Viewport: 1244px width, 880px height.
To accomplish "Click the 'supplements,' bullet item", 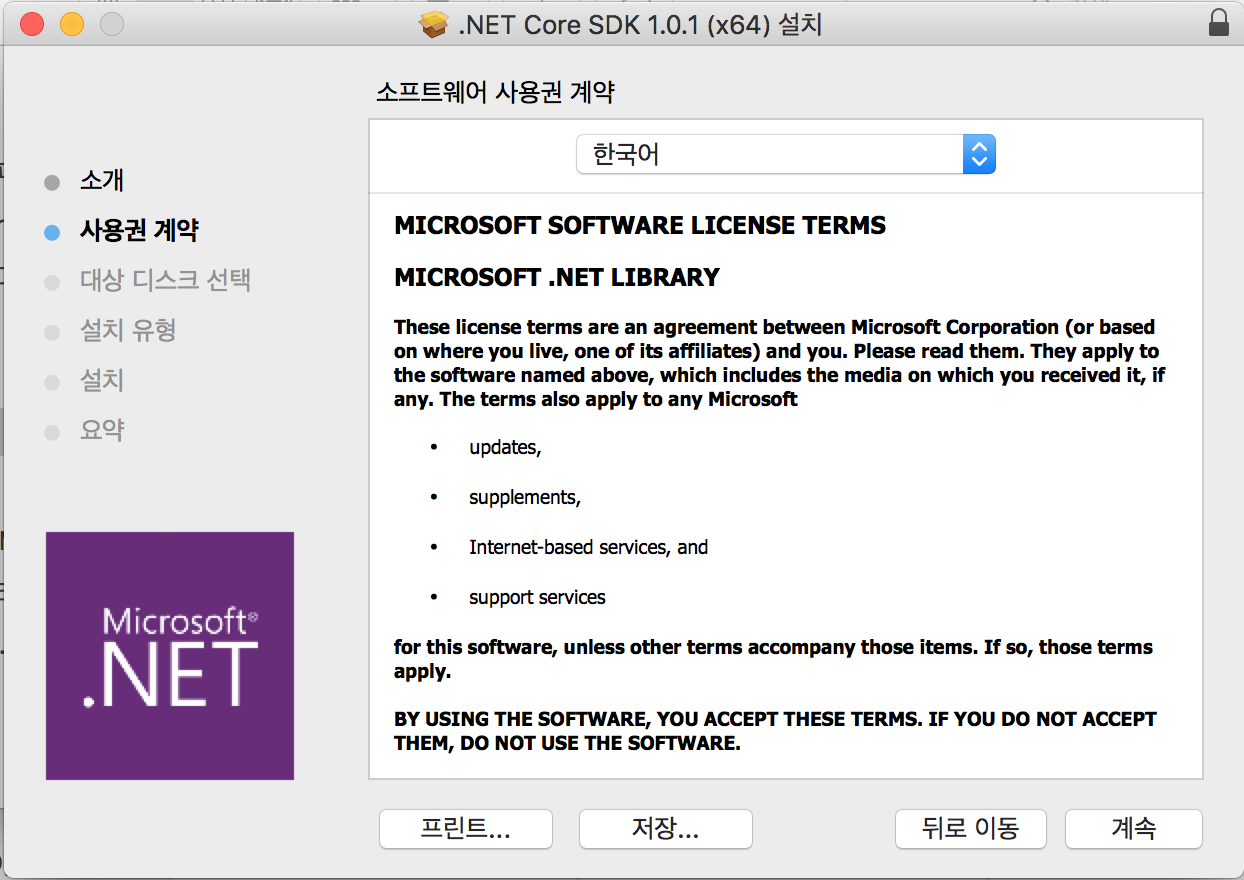I will tap(525, 498).
